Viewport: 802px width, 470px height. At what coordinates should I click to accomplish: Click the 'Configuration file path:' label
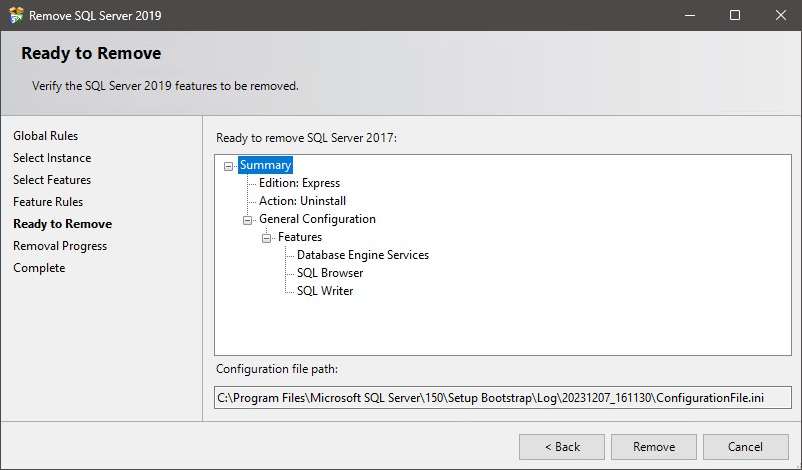[277, 369]
